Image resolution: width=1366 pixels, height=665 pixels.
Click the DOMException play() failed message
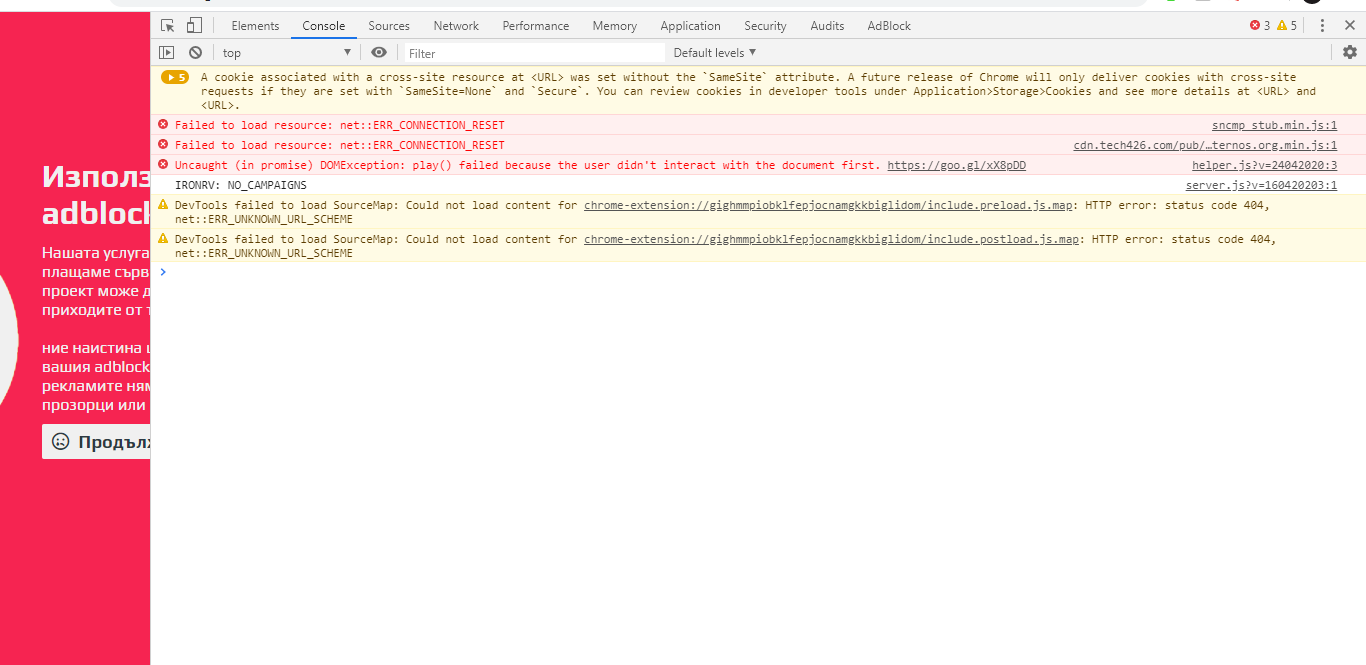coord(528,165)
